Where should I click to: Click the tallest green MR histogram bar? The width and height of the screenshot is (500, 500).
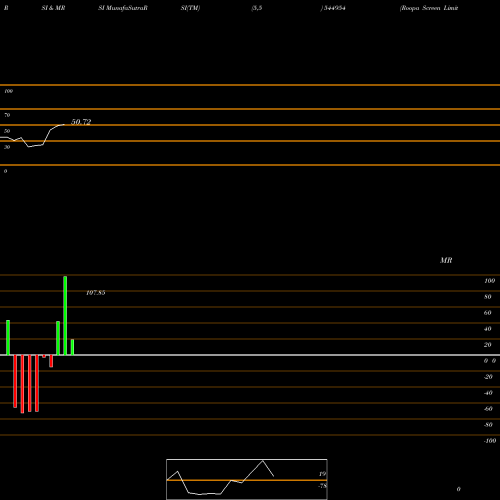click(65, 316)
